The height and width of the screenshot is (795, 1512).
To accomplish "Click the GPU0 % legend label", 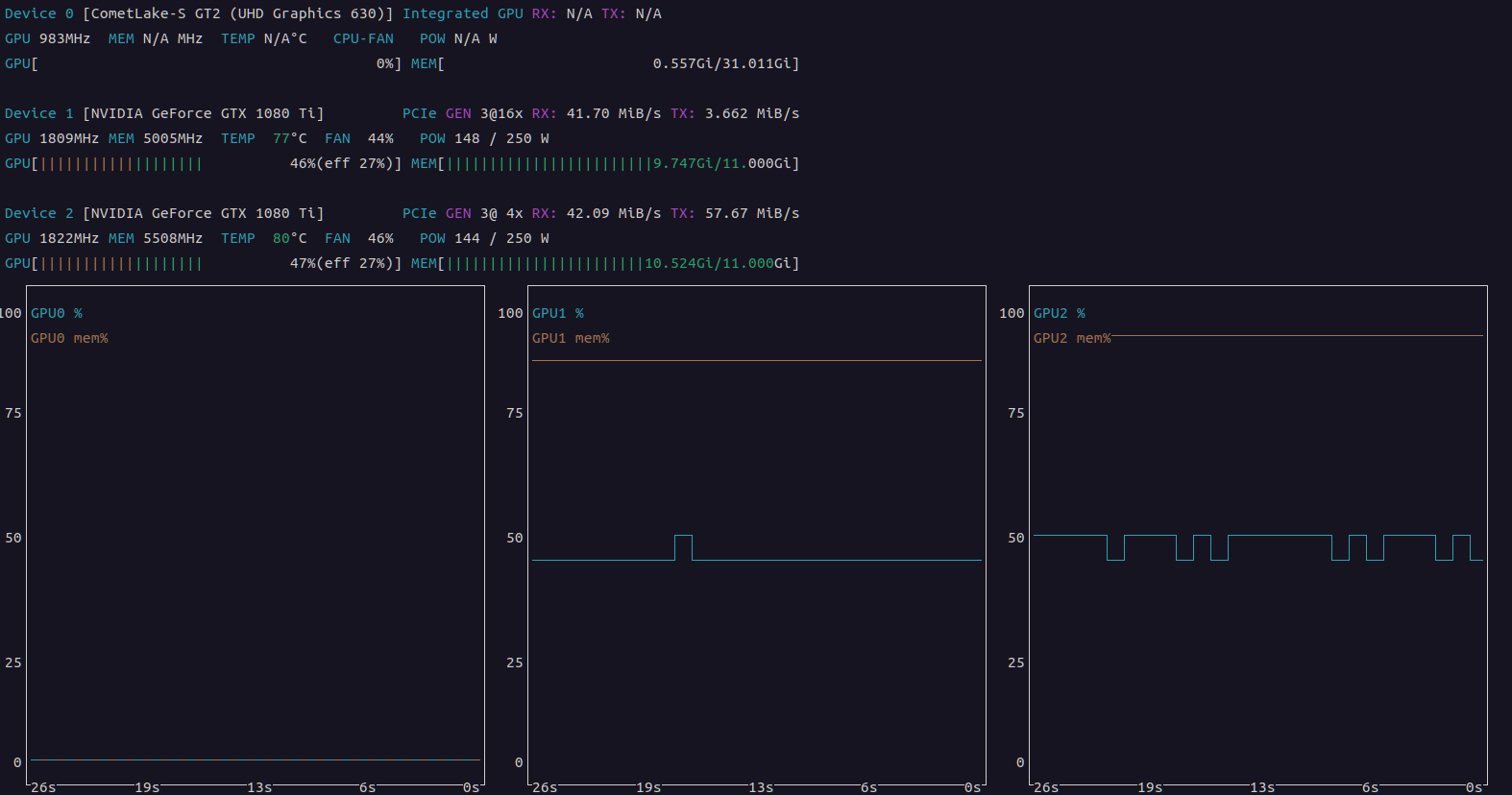I will [57, 313].
